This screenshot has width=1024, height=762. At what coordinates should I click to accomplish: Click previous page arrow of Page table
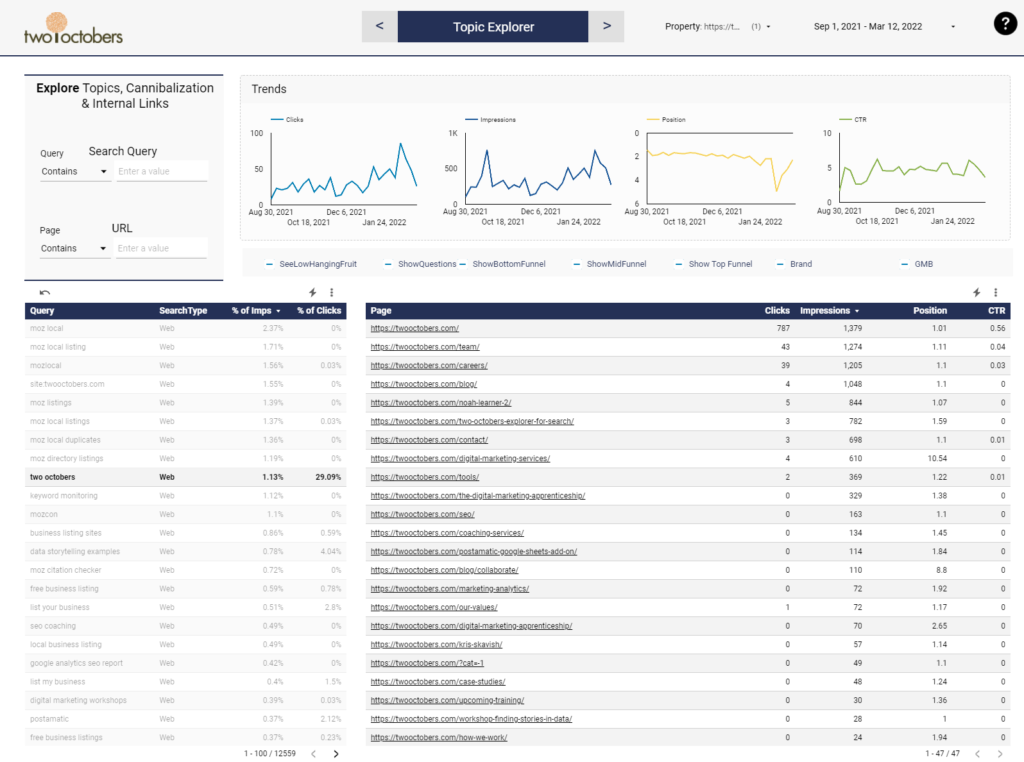(x=978, y=754)
